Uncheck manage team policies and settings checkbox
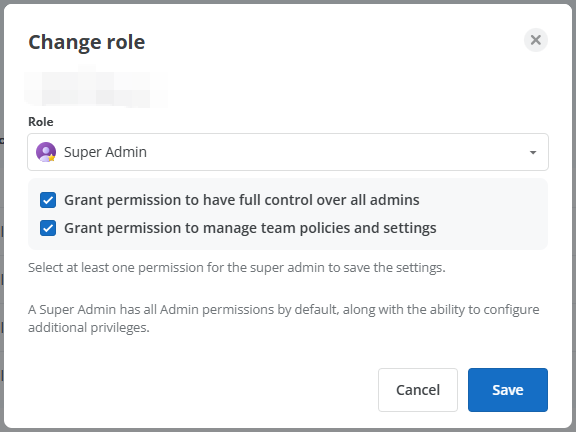This screenshot has height=432, width=576. (48, 228)
